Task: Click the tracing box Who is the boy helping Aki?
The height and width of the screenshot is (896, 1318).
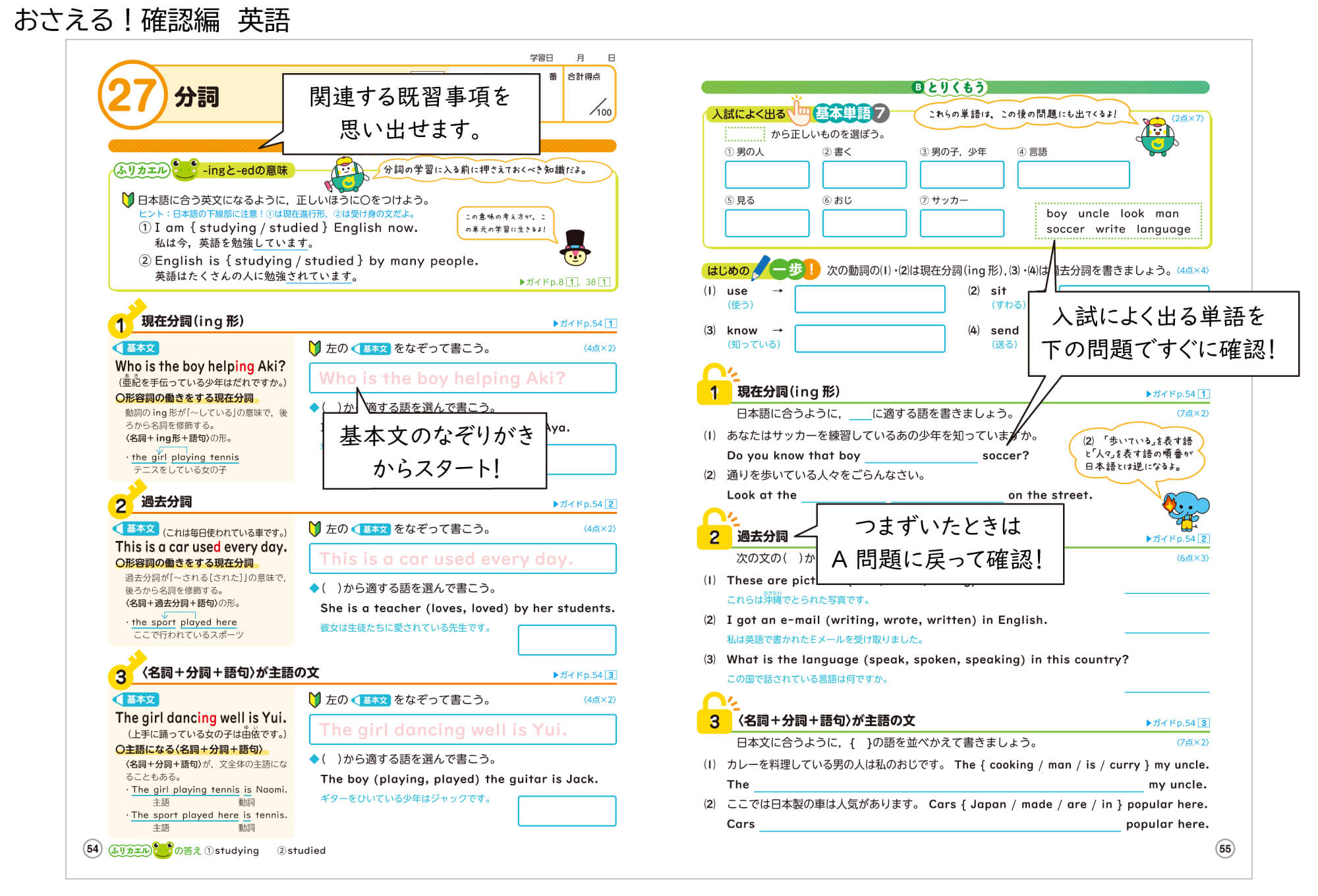Action: (463, 378)
